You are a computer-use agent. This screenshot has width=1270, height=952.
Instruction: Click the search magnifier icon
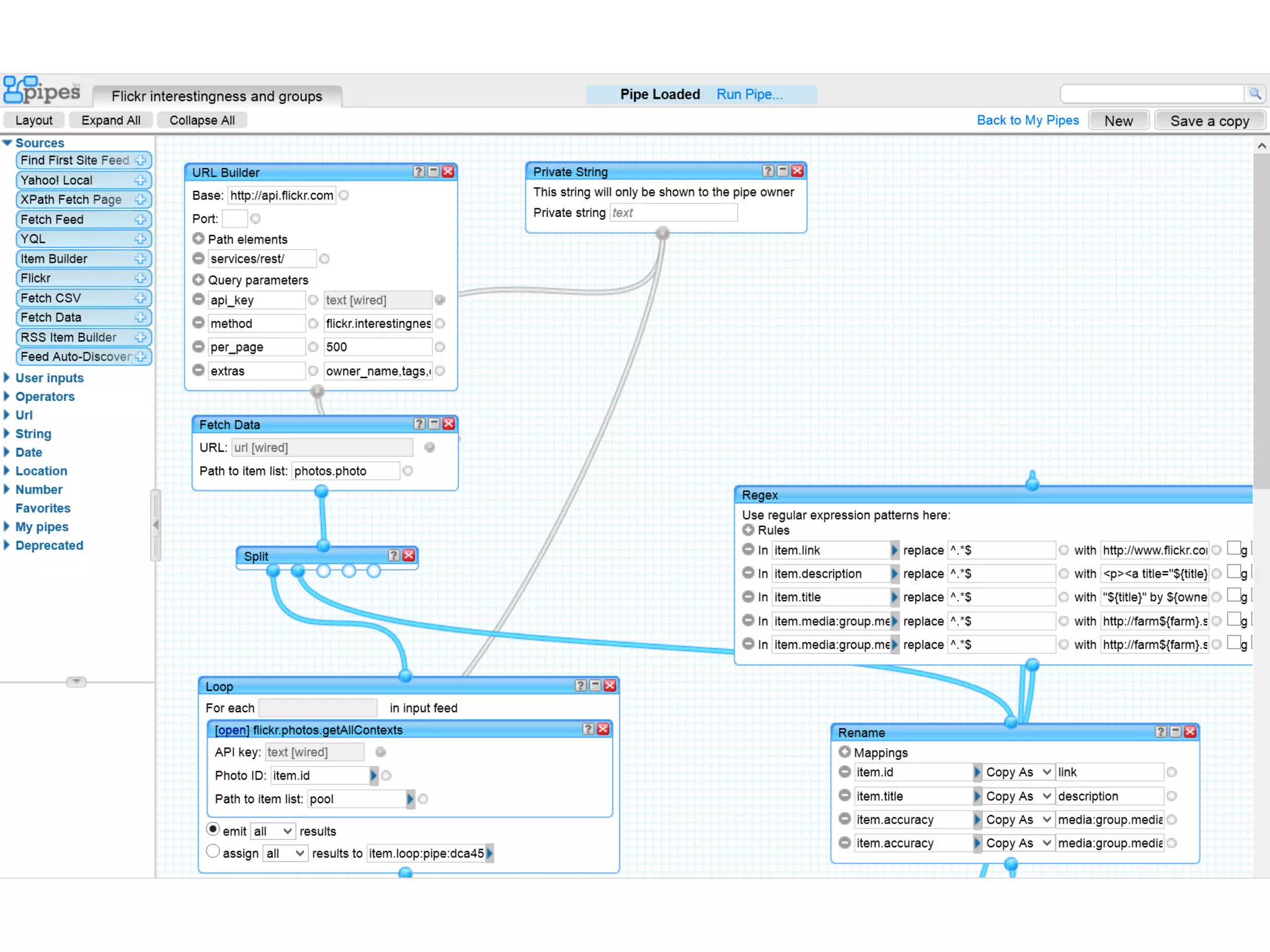(x=1254, y=94)
